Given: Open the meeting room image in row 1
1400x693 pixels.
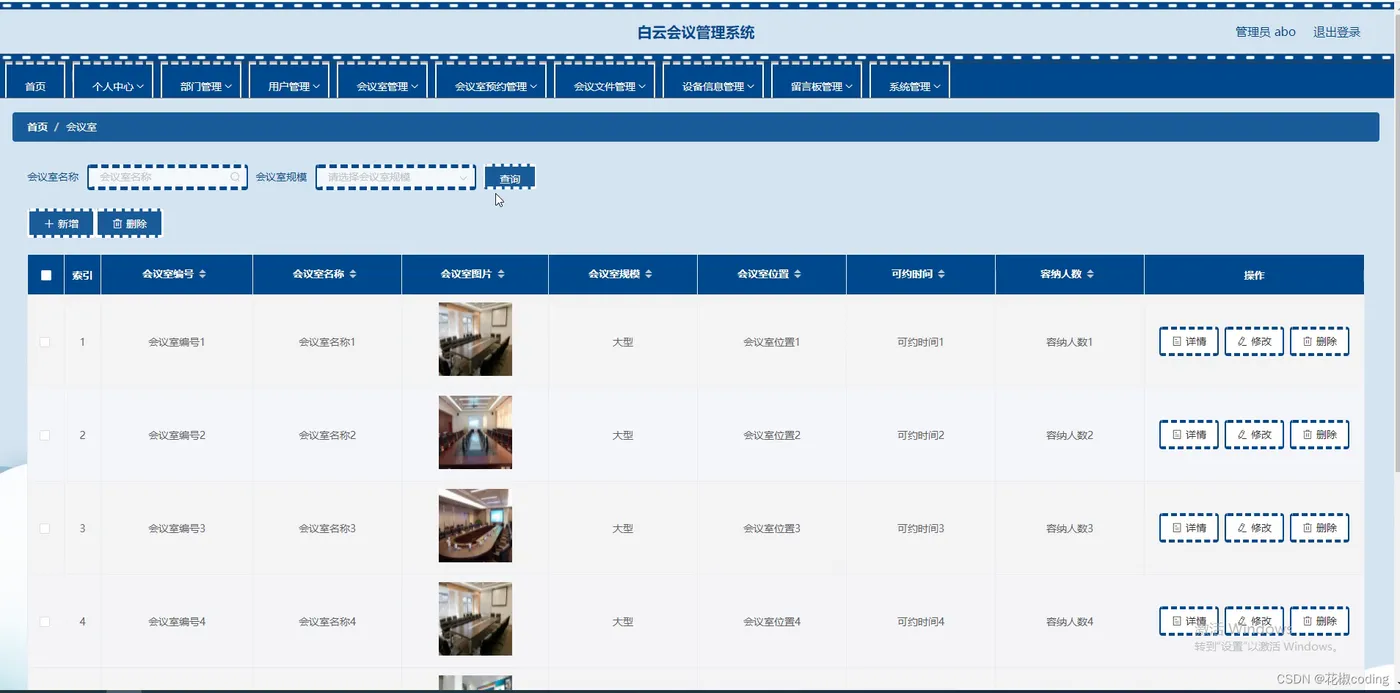Looking at the screenshot, I should [475, 339].
